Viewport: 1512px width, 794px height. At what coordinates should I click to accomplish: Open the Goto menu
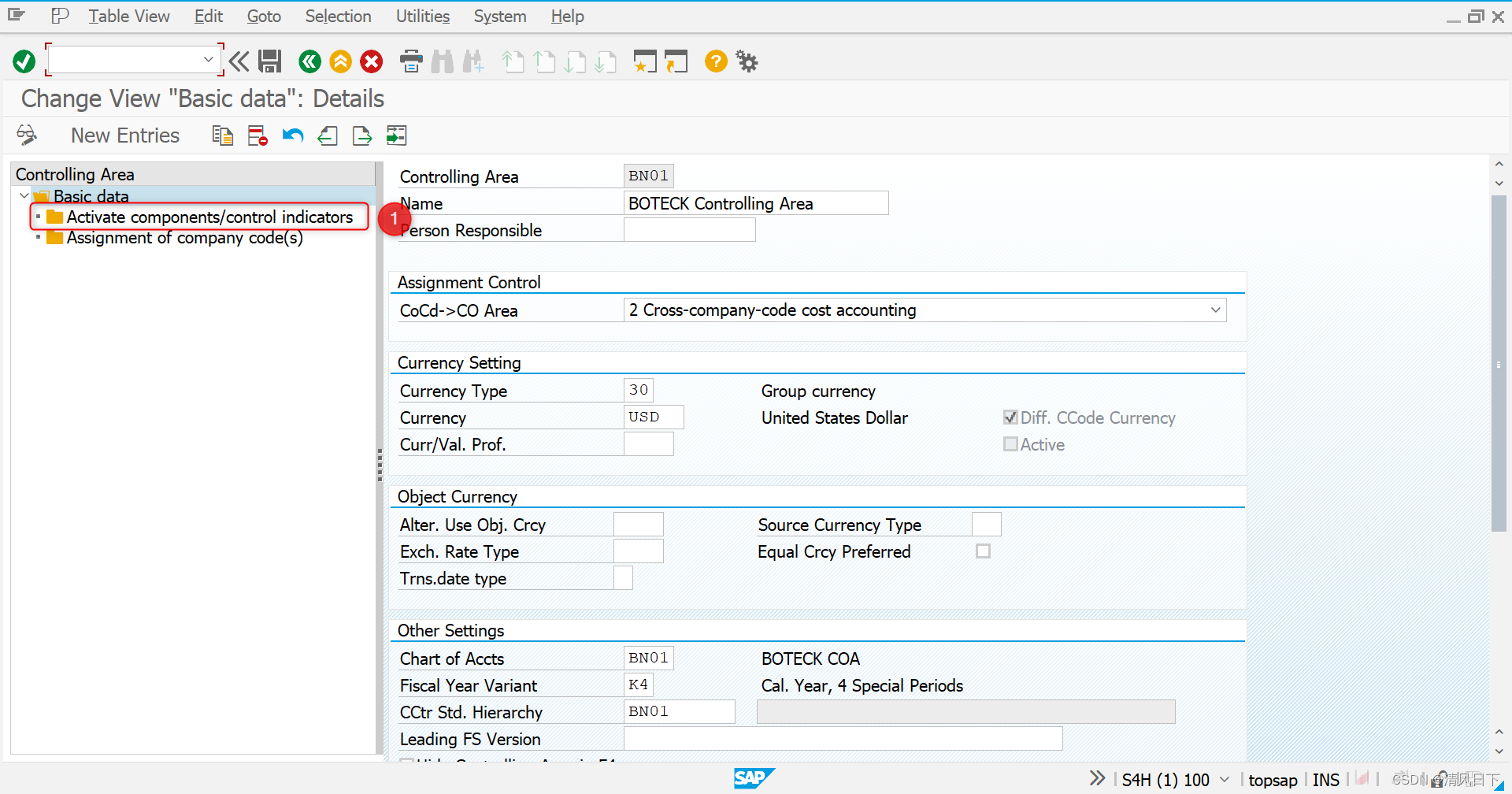(x=264, y=17)
